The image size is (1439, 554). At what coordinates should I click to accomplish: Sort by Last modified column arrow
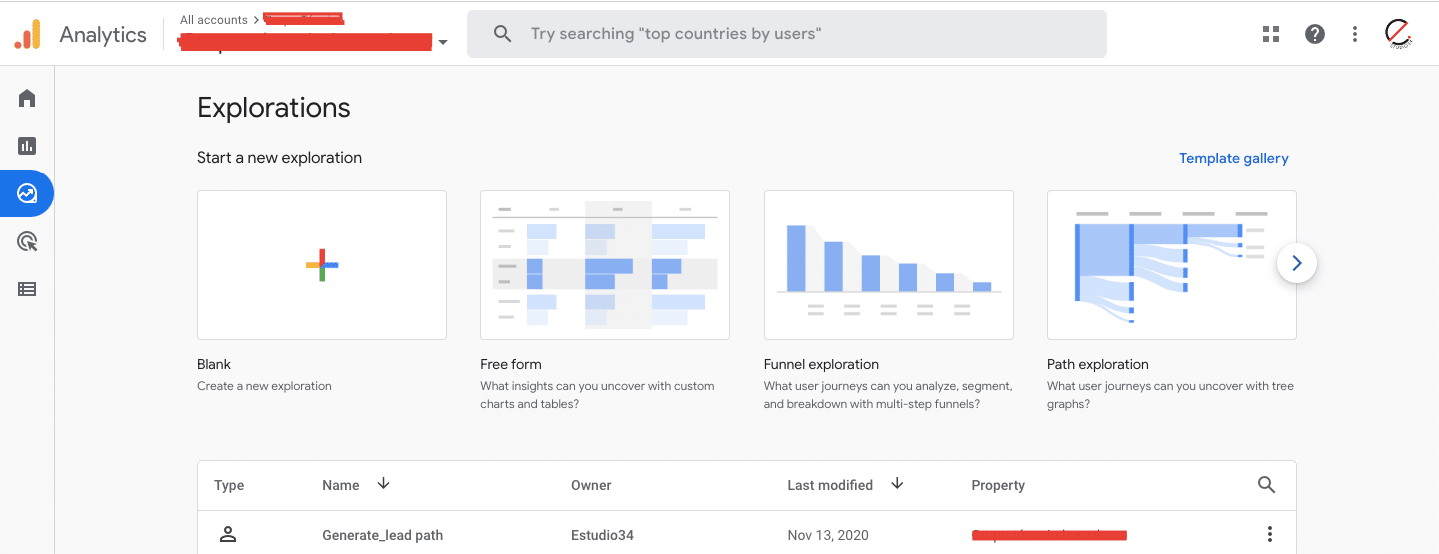(x=897, y=484)
